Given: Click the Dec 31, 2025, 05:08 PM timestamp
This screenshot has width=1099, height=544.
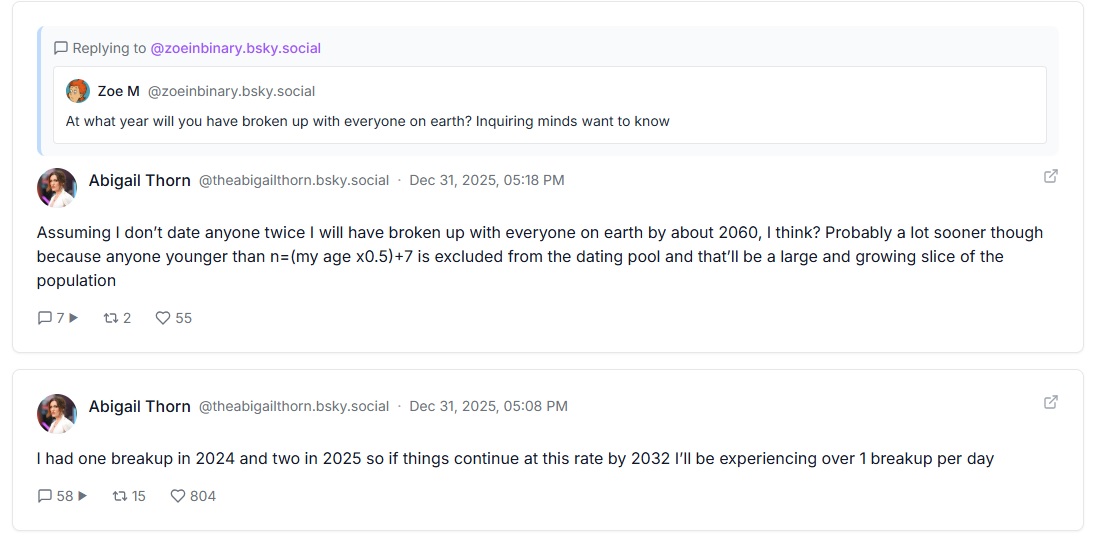Looking at the screenshot, I should [x=488, y=406].
